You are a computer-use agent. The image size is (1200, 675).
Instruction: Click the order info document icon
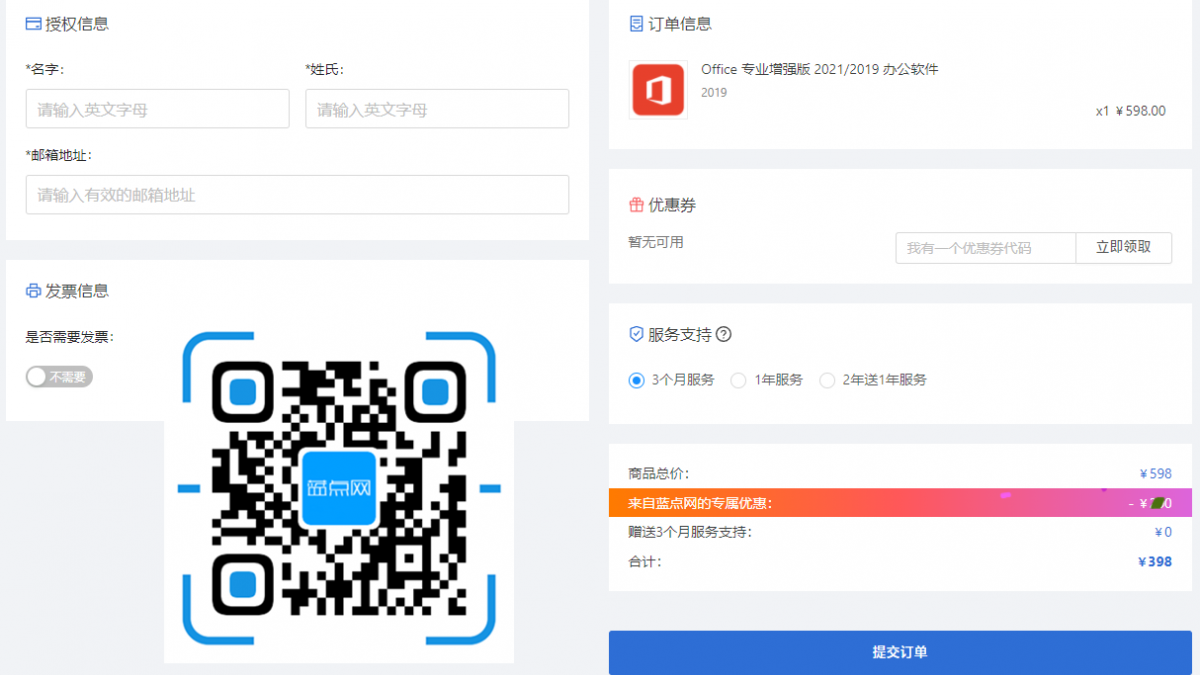click(636, 24)
